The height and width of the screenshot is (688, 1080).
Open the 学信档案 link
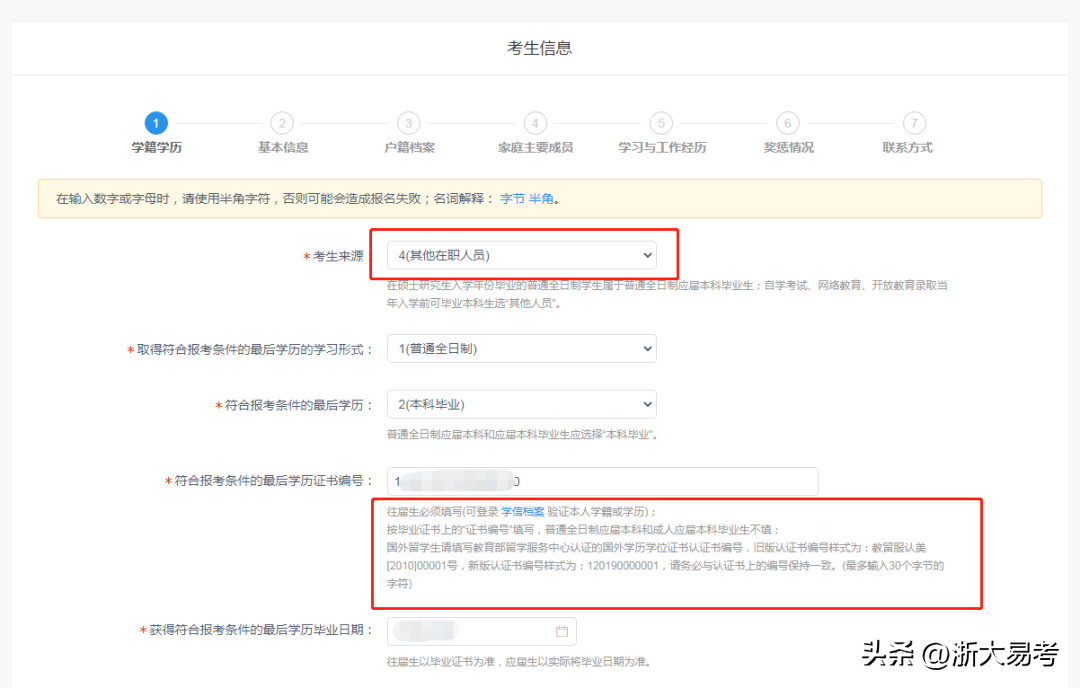tap(522, 512)
